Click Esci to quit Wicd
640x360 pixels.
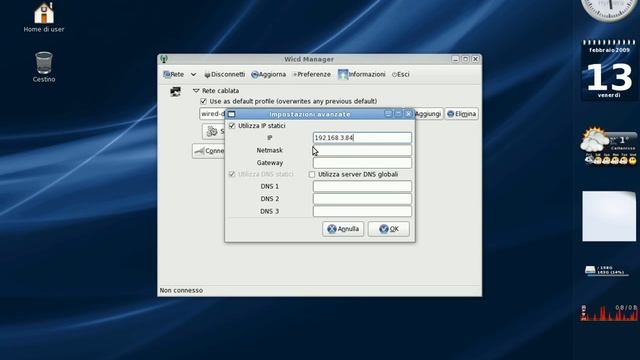click(400, 74)
